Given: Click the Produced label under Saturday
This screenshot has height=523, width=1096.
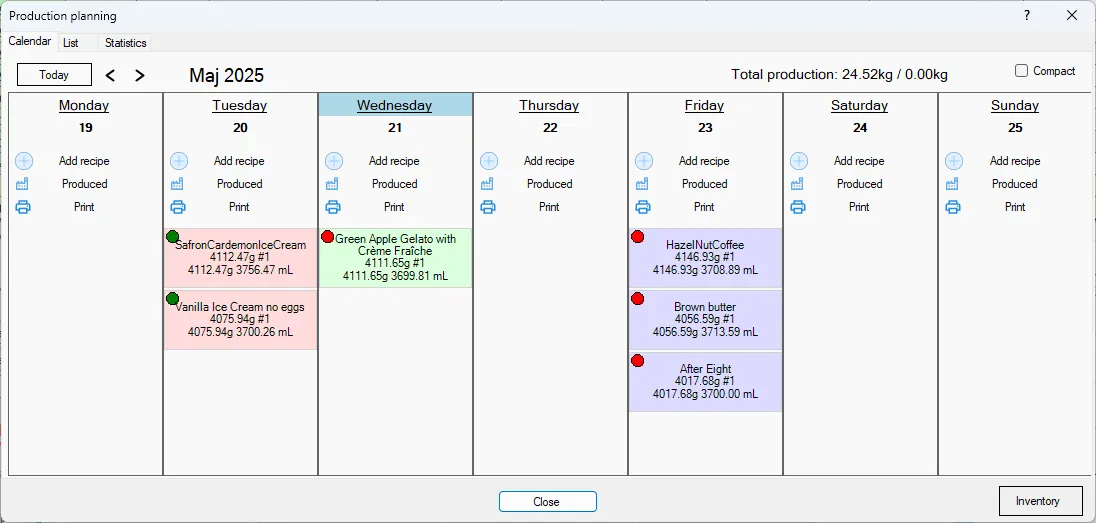Looking at the screenshot, I should [860, 184].
